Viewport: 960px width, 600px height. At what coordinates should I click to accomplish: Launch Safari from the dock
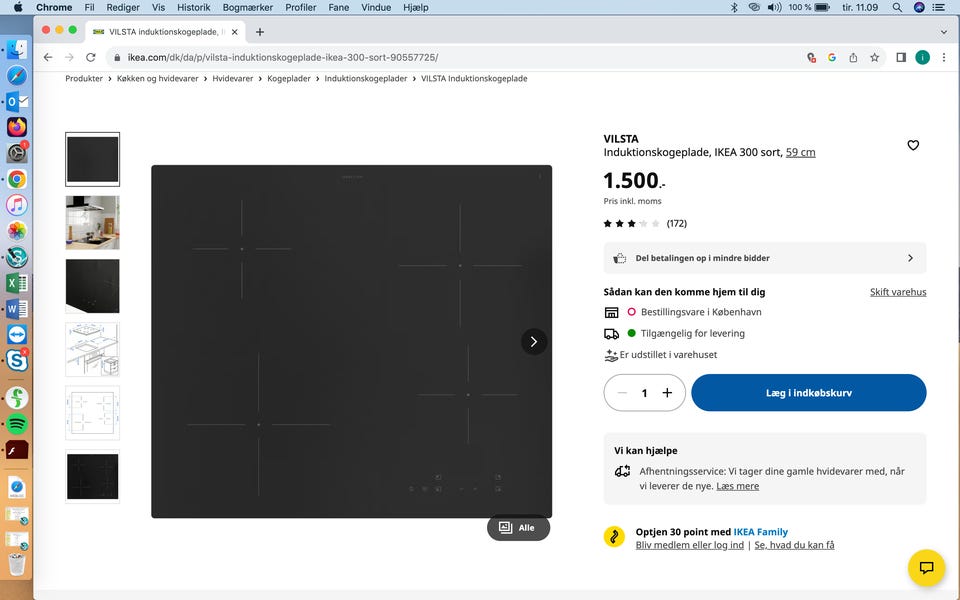[x=17, y=75]
